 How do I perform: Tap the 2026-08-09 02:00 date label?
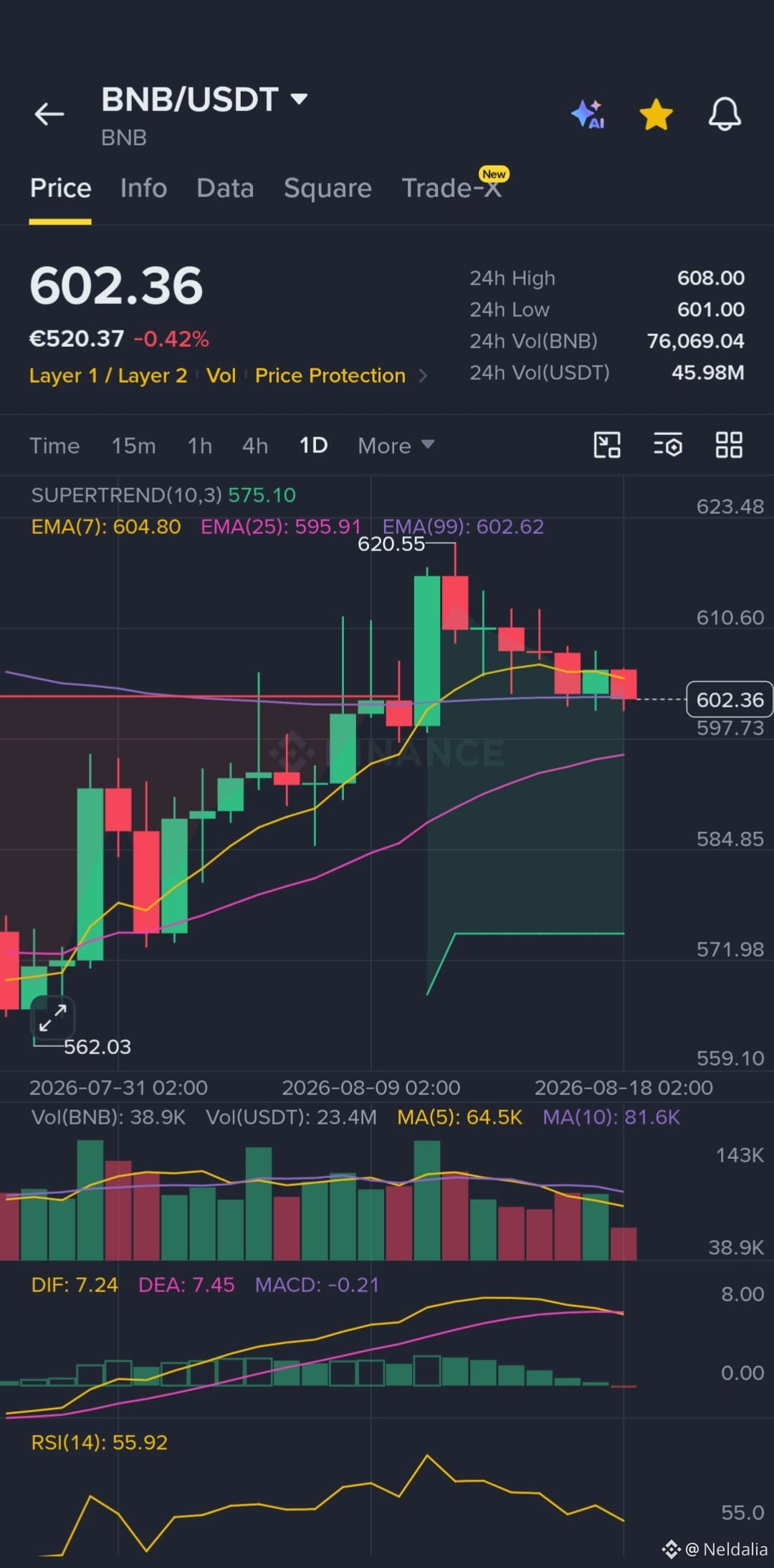click(x=371, y=1088)
